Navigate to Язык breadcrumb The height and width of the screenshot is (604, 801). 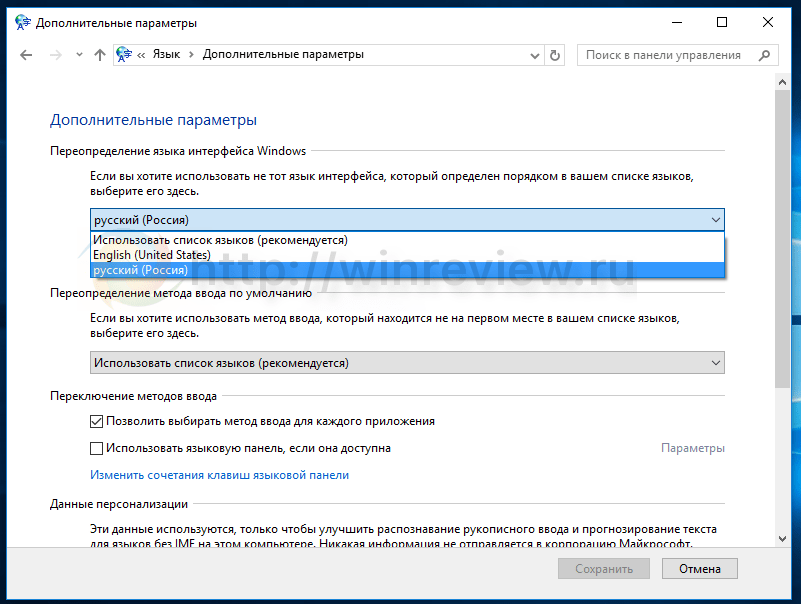(166, 55)
